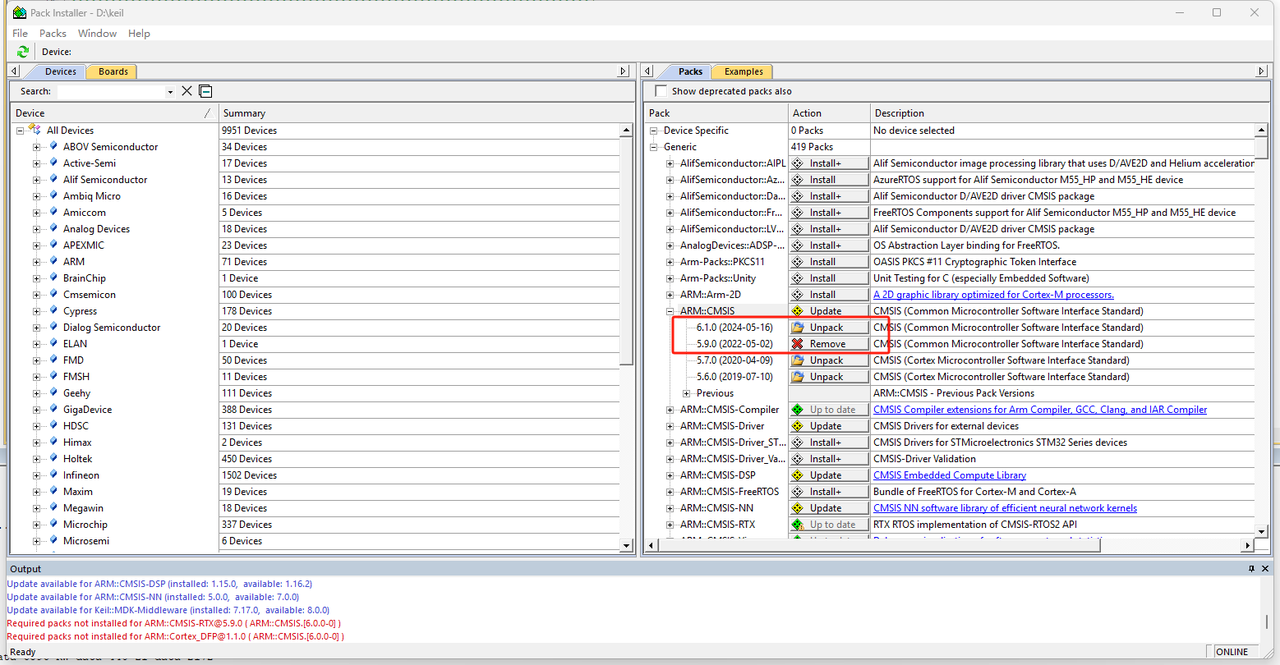The image size is (1280, 665).
Task: Click the Action column header
Action: [829, 113]
